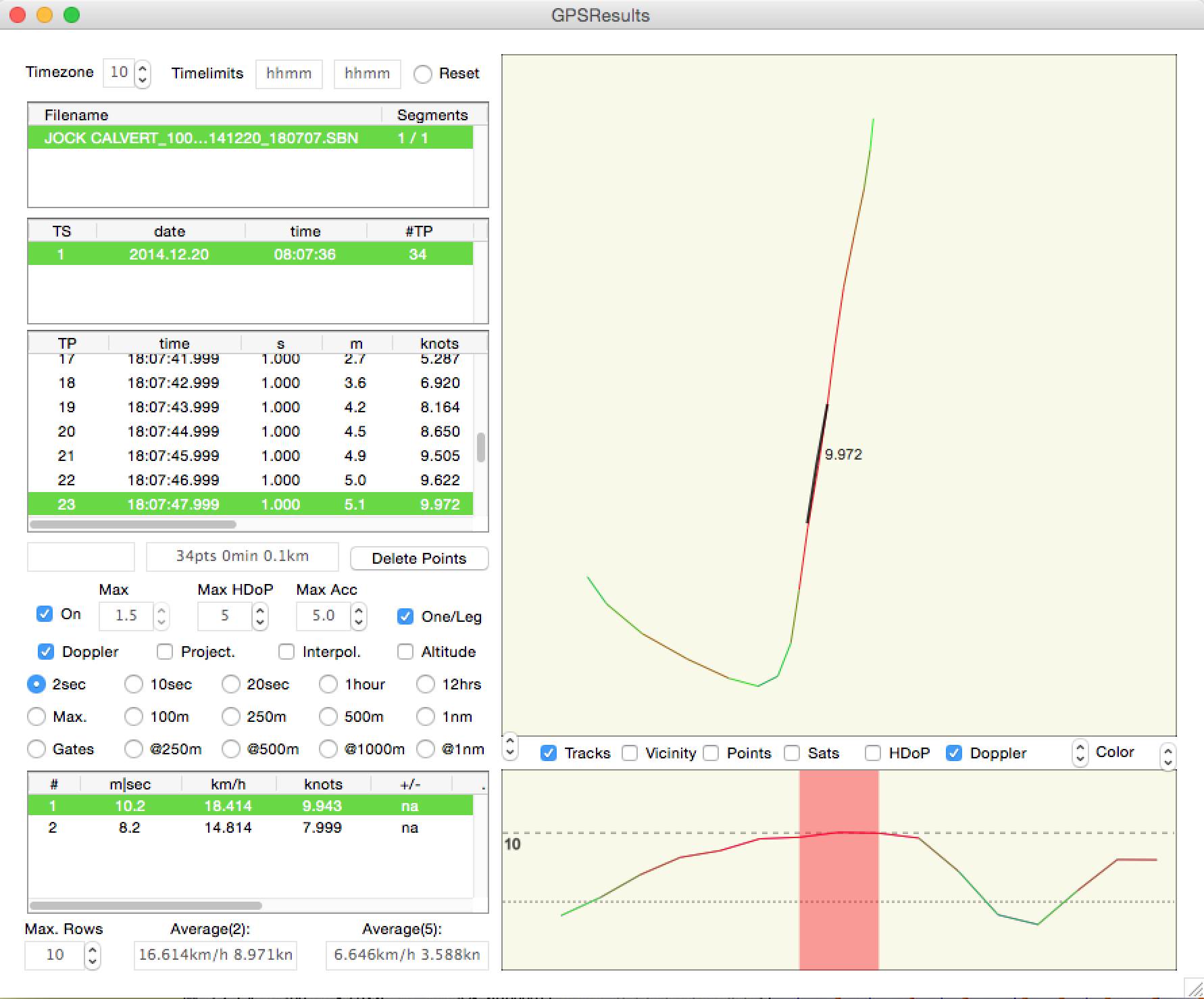
Task: Uncheck the One/Leg checkbox
Action: 405,616
